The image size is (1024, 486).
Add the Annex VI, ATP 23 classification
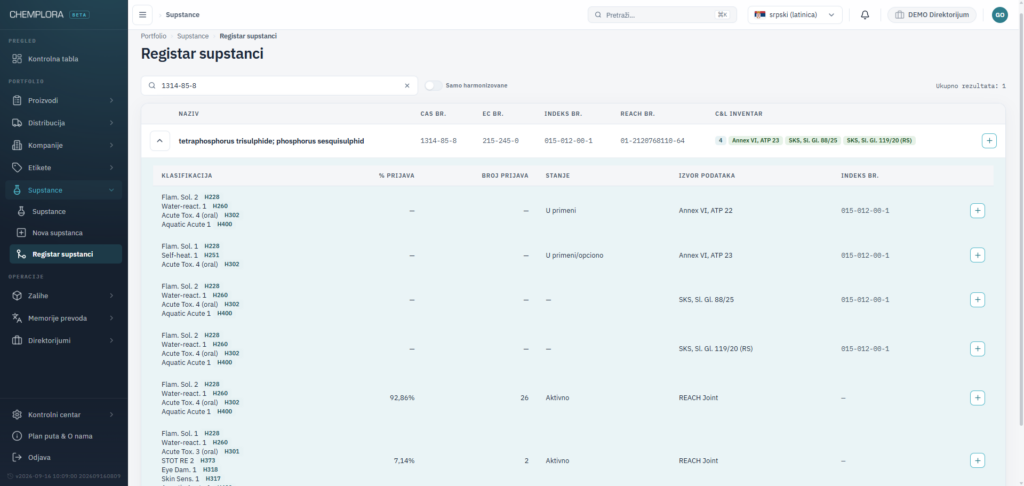tap(977, 255)
